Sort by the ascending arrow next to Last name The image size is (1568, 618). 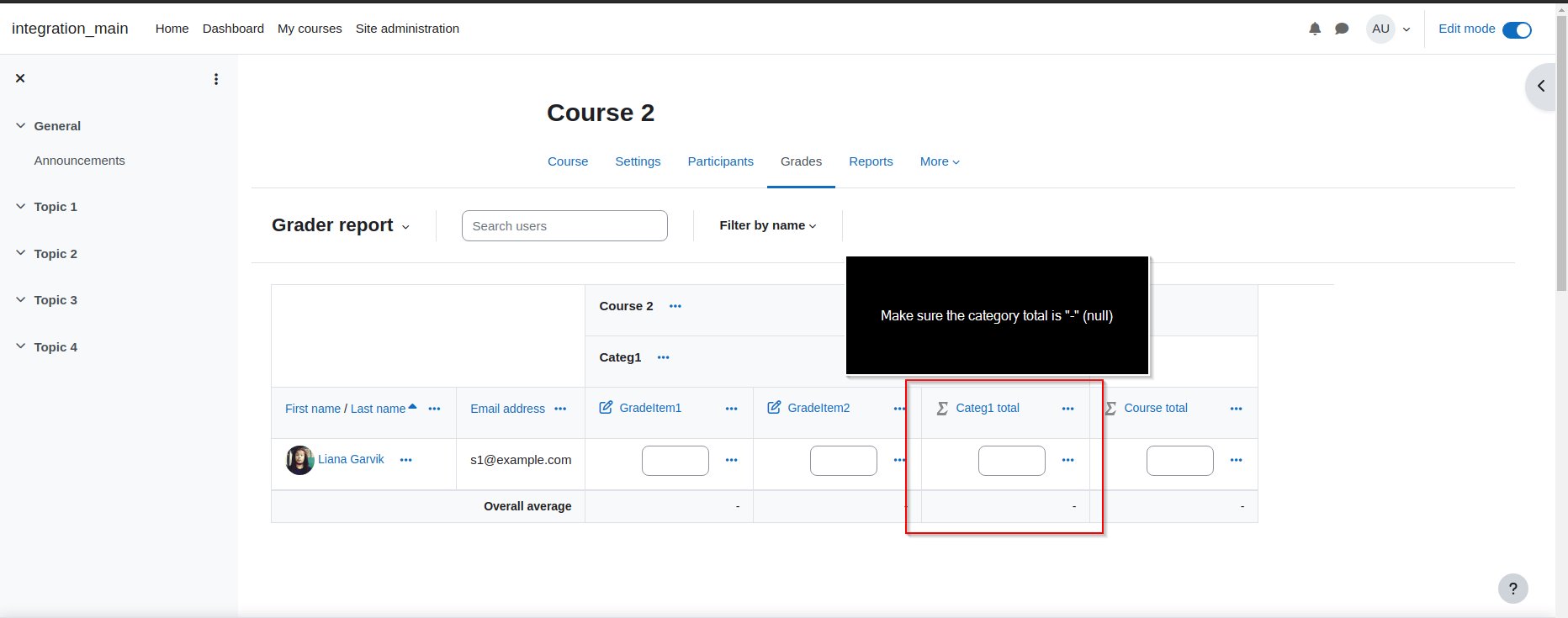[412, 407]
